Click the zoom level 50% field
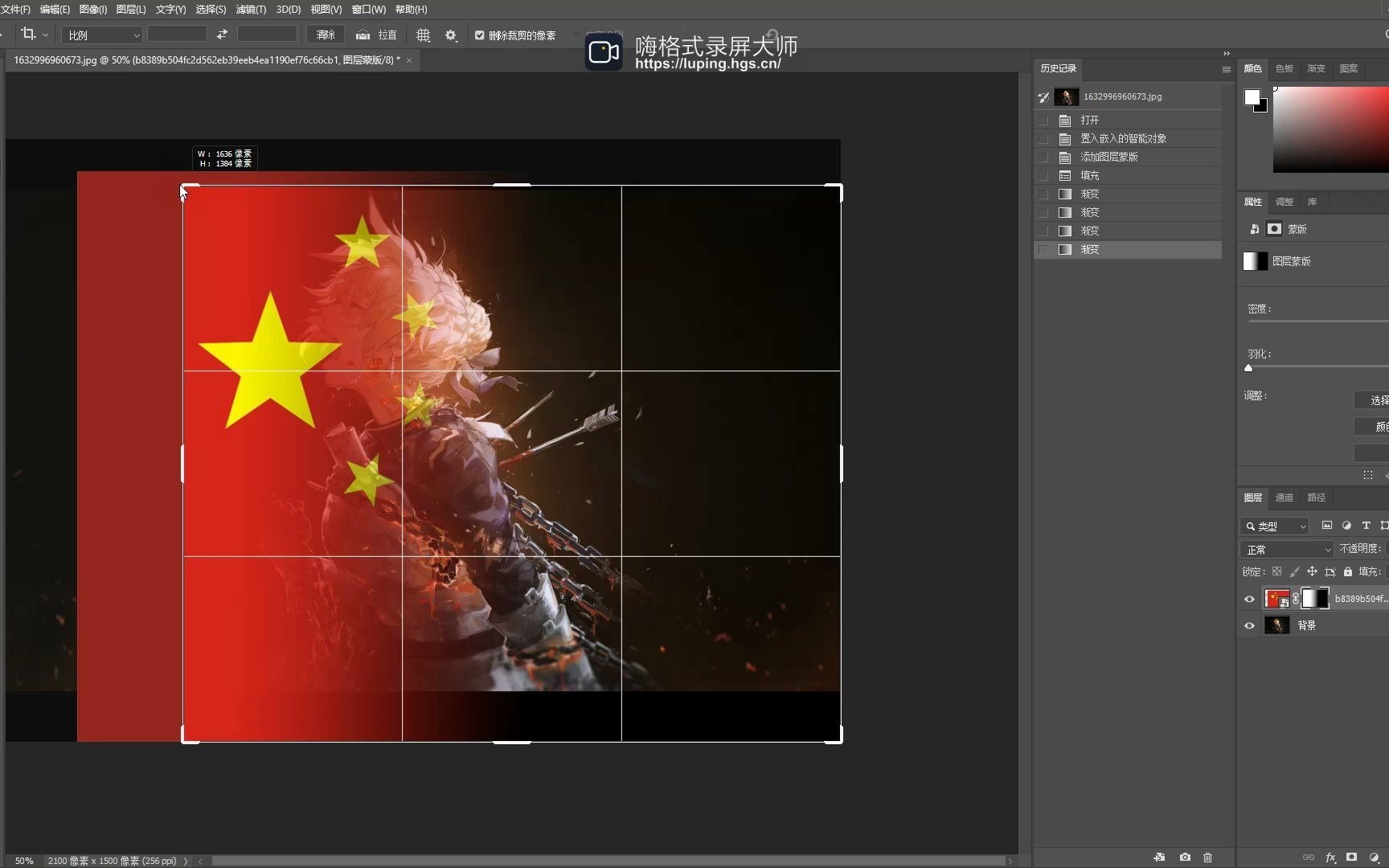The width and height of the screenshot is (1389, 868). click(24, 861)
